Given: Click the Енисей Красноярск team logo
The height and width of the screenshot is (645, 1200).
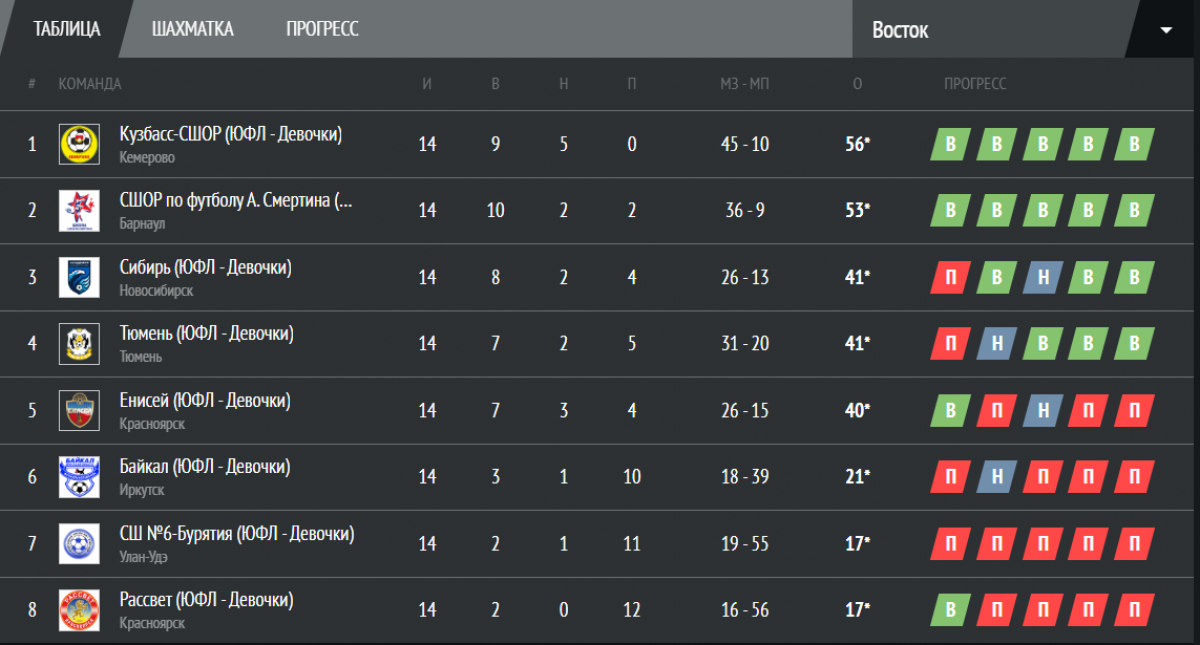Looking at the screenshot, I should pyautogui.click(x=78, y=410).
